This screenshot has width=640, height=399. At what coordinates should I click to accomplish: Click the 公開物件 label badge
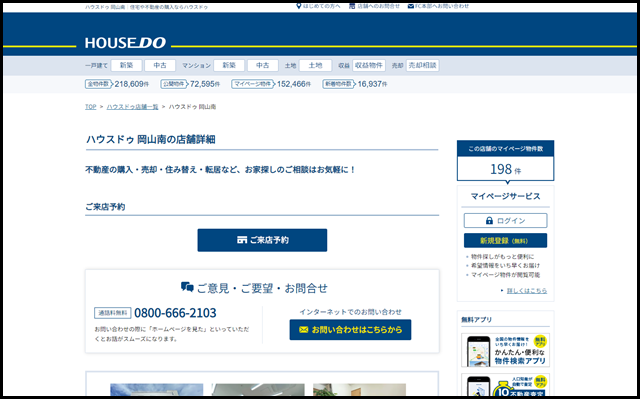pos(174,84)
